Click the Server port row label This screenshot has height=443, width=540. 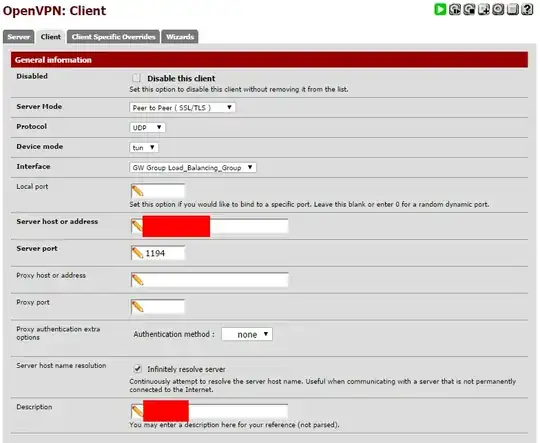[37, 248]
